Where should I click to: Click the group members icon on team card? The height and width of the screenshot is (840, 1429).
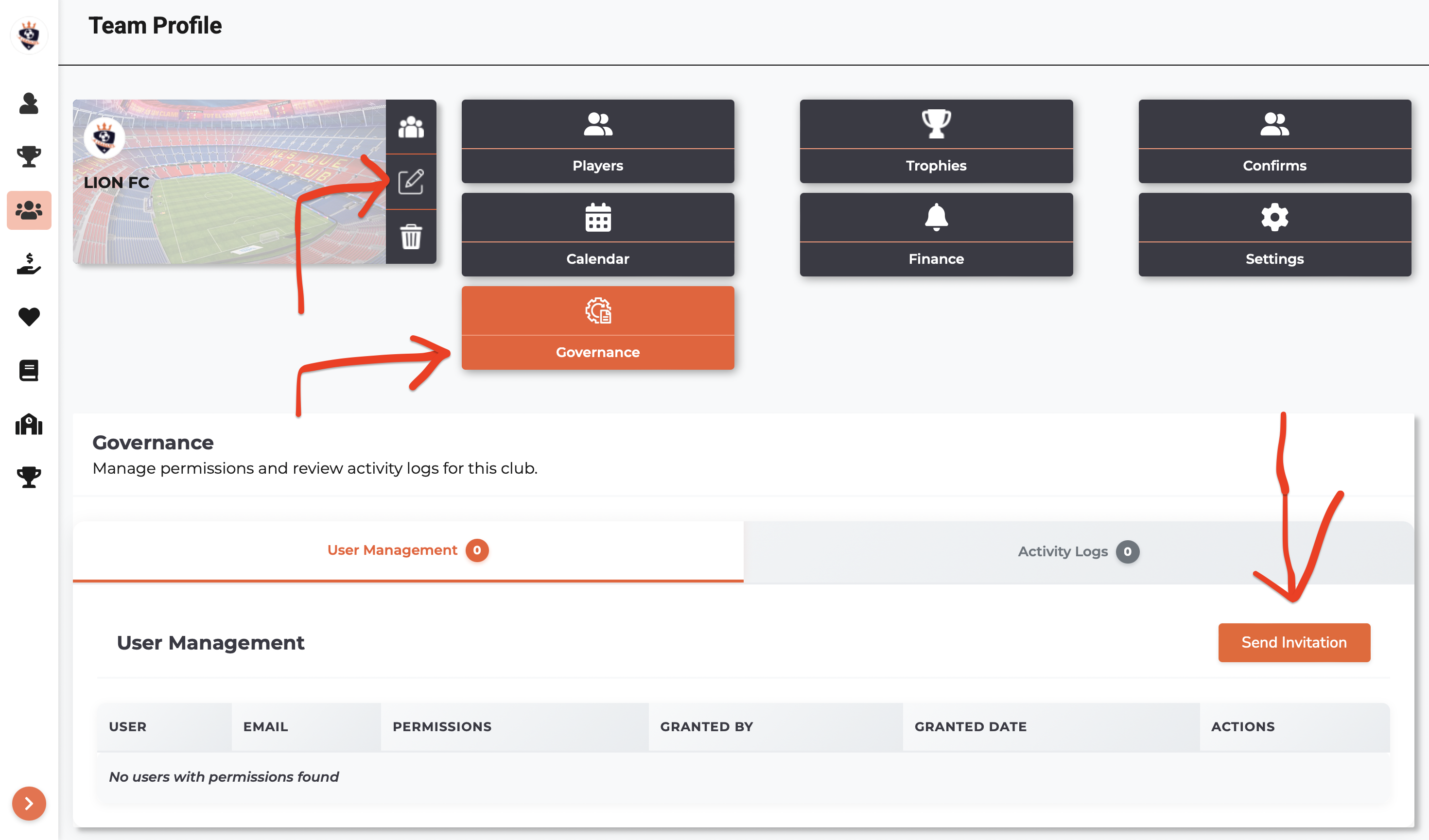pos(411,127)
